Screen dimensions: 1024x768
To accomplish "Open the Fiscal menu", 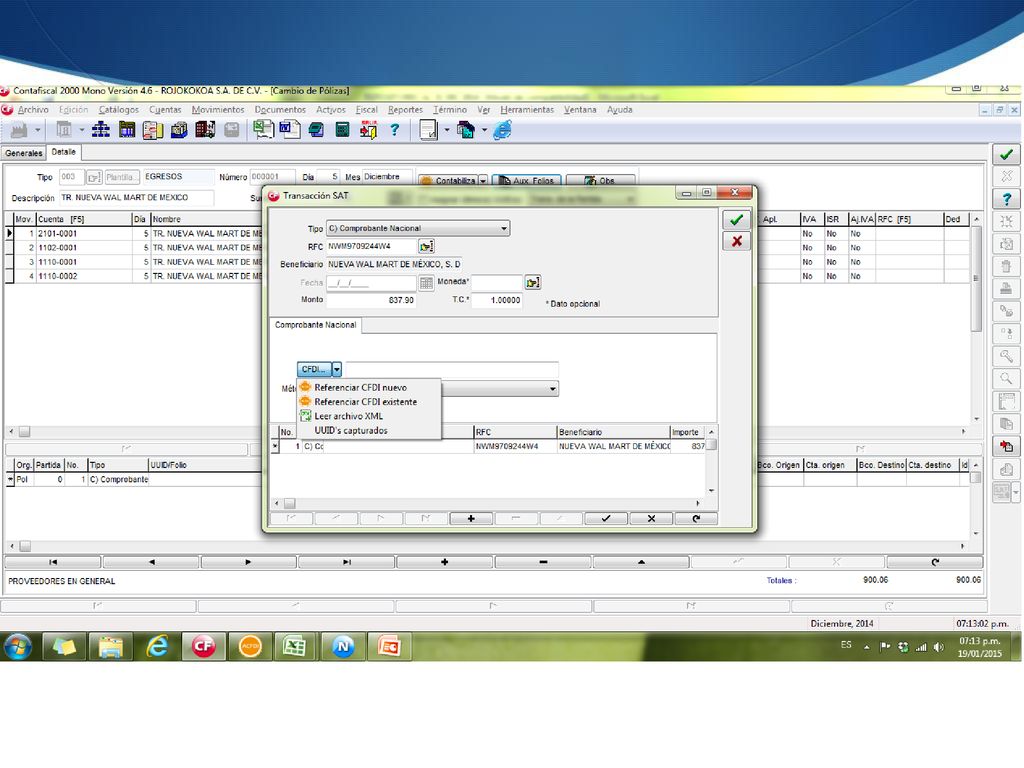I will pos(366,110).
